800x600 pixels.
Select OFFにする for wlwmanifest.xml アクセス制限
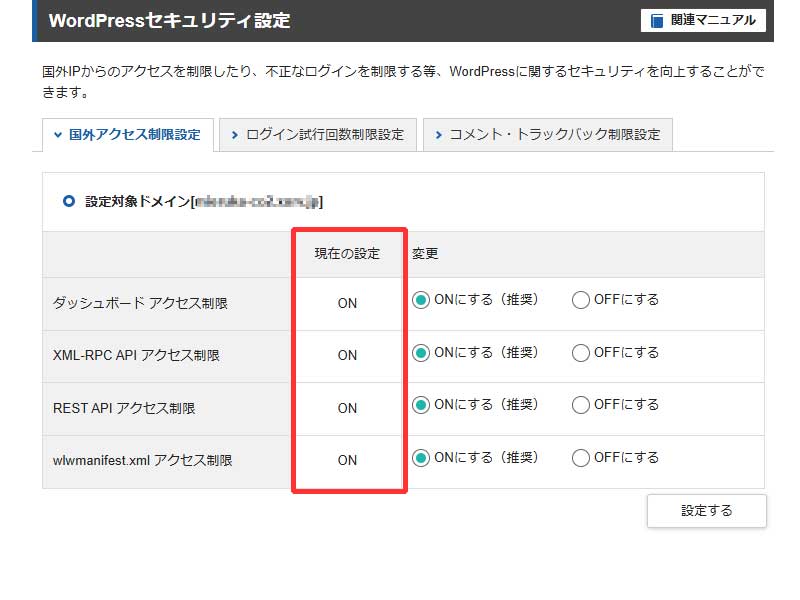(581, 458)
